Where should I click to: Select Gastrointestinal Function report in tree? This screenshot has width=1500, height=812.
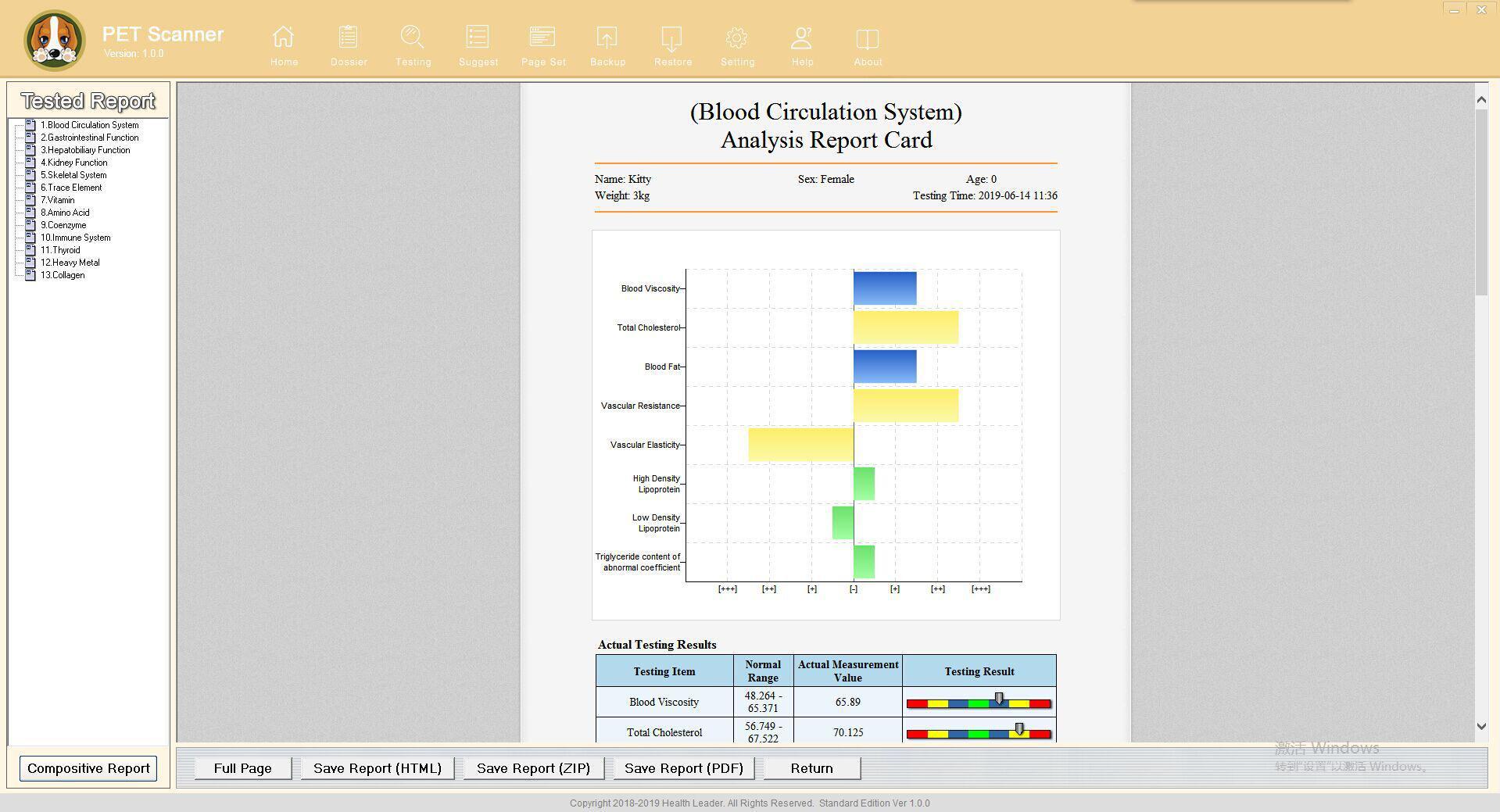click(x=89, y=138)
